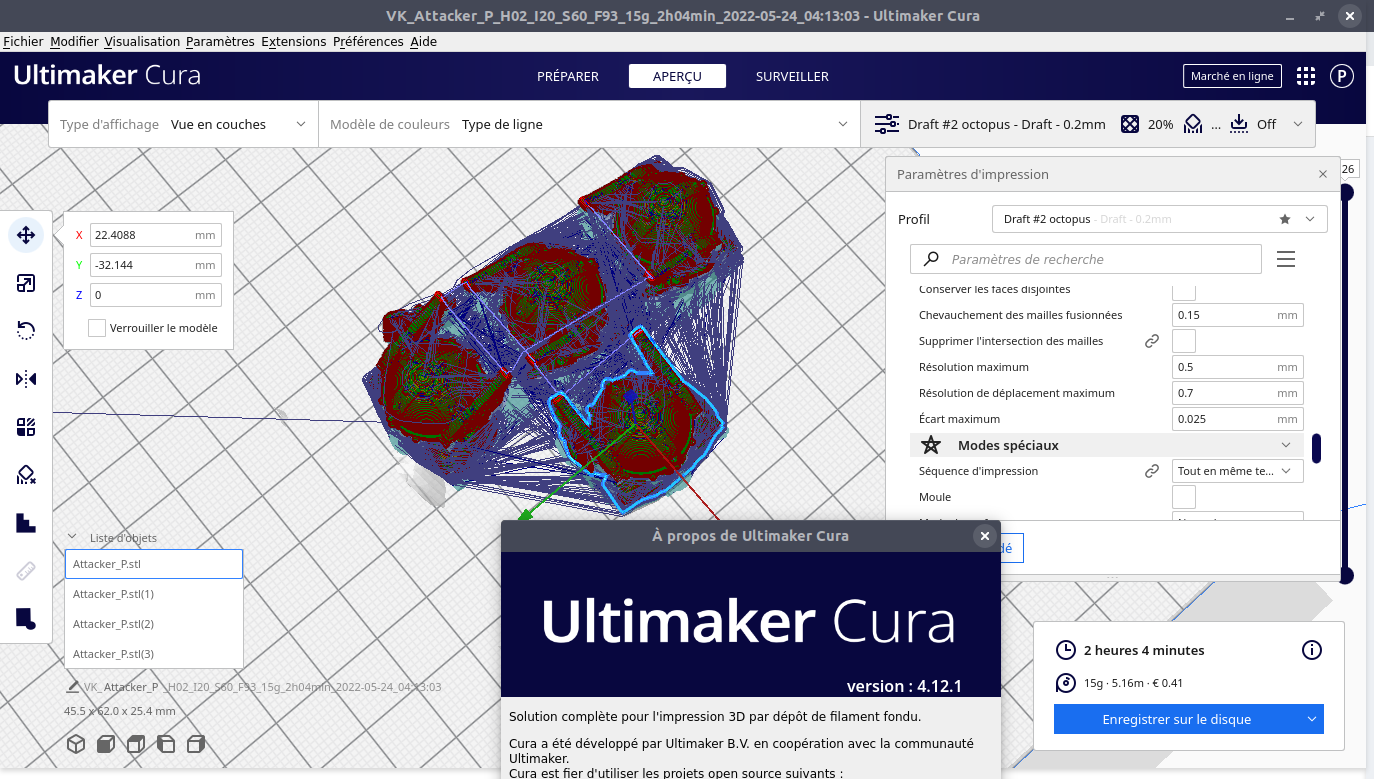Click the Résolution maximum value field
The image size is (1374, 779).
point(1237,367)
